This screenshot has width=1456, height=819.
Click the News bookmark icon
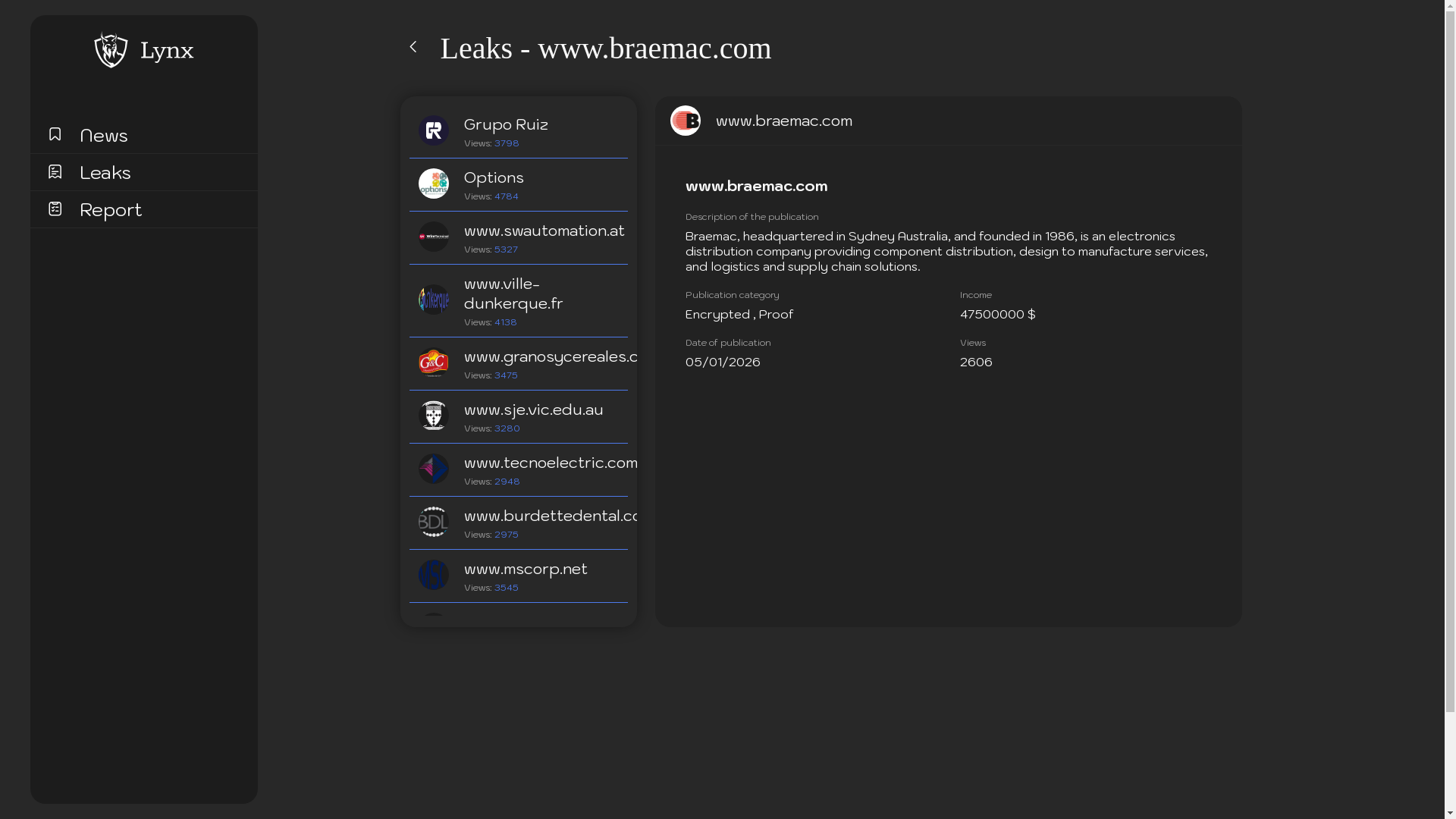(55, 134)
